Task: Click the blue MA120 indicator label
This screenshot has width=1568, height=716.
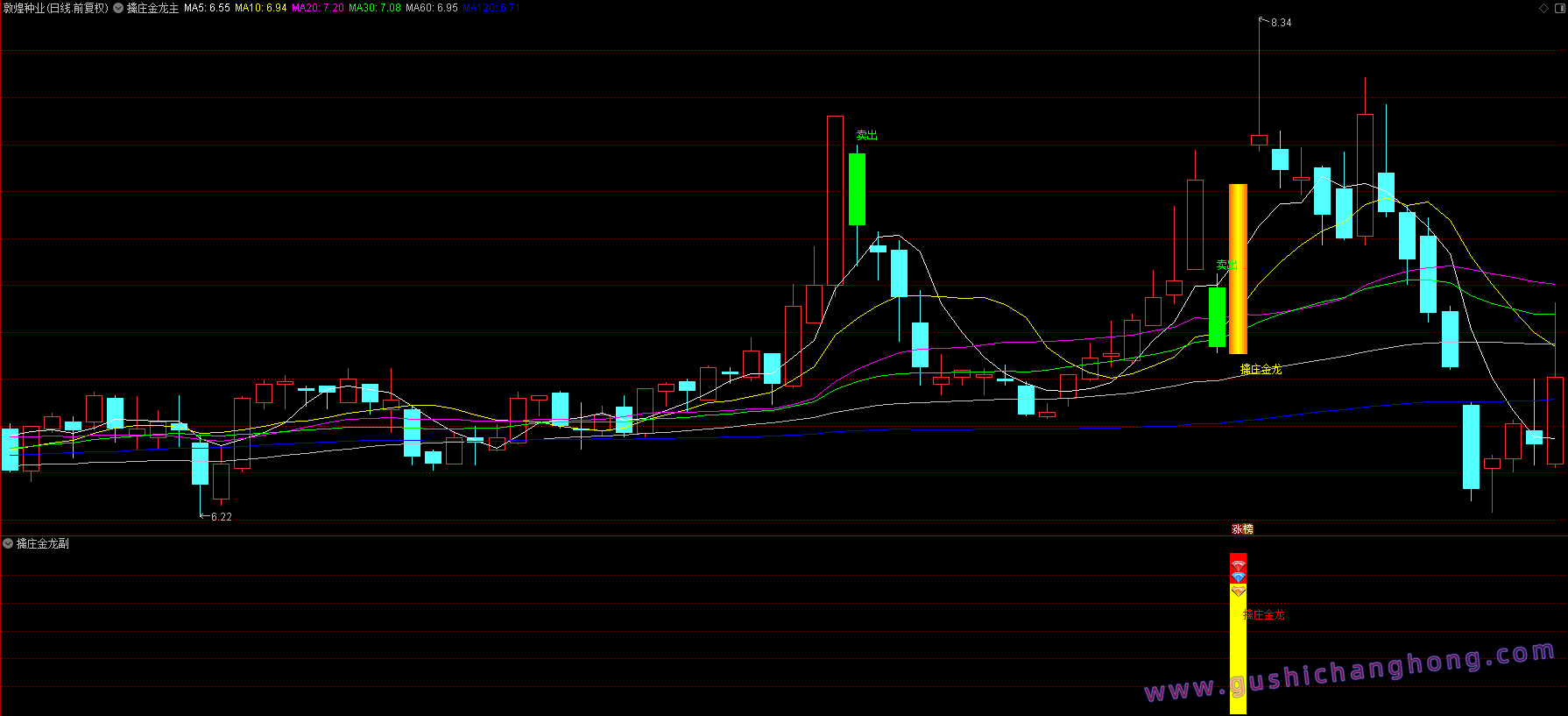Action: (x=491, y=8)
